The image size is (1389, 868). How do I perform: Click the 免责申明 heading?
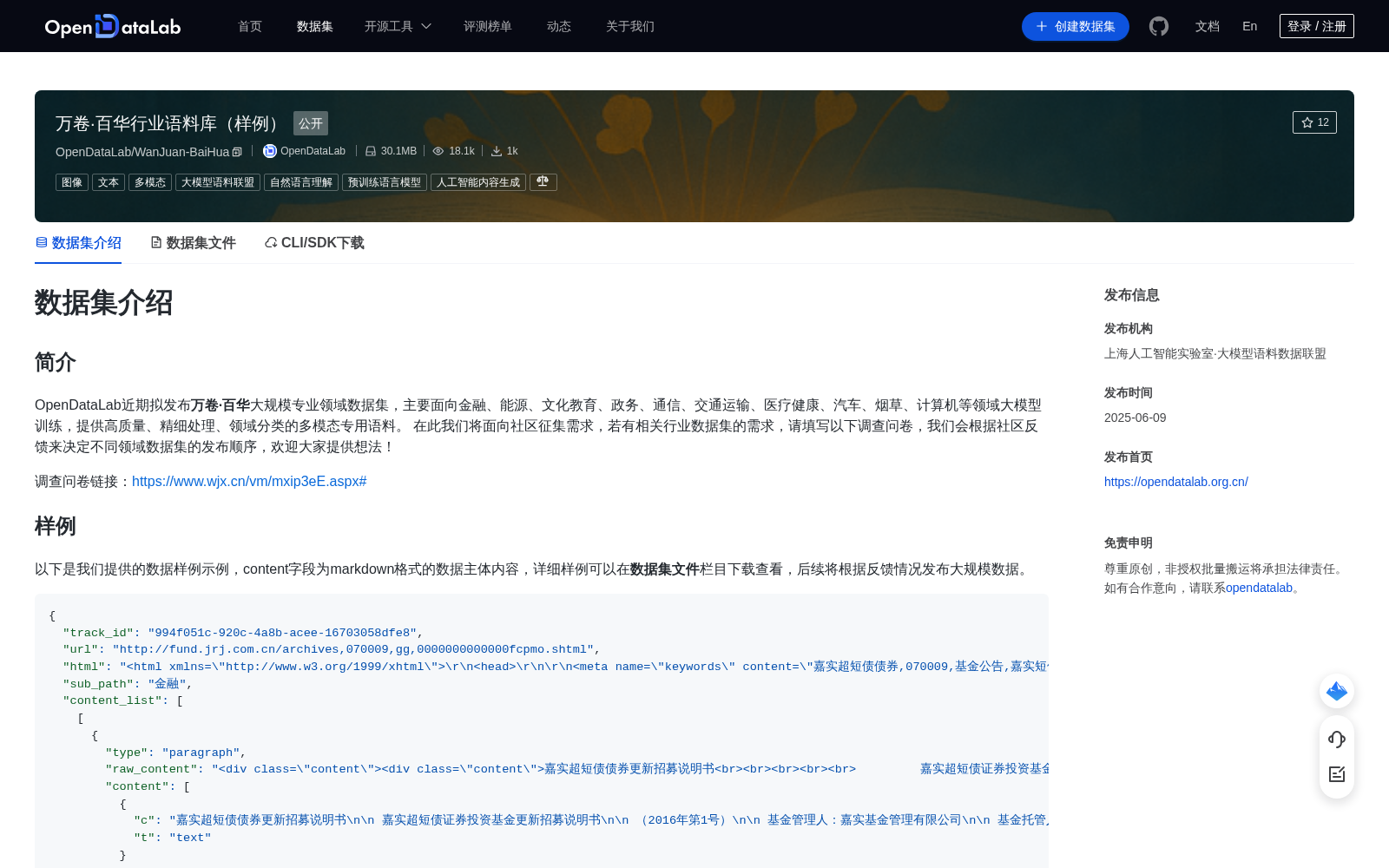point(1129,542)
